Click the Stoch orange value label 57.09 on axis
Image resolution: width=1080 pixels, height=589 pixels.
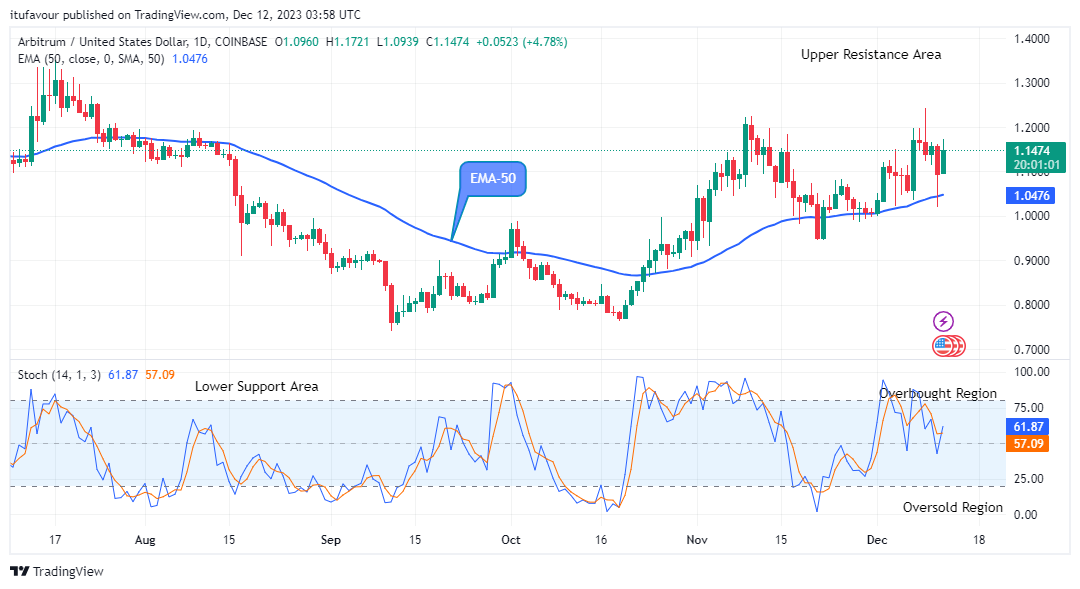point(1028,444)
